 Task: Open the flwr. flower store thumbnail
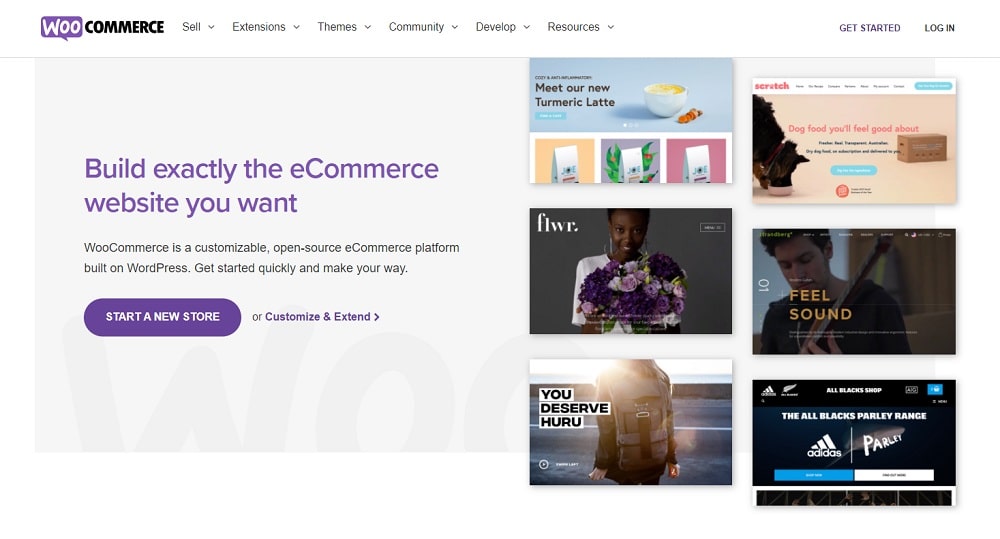(x=631, y=271)
